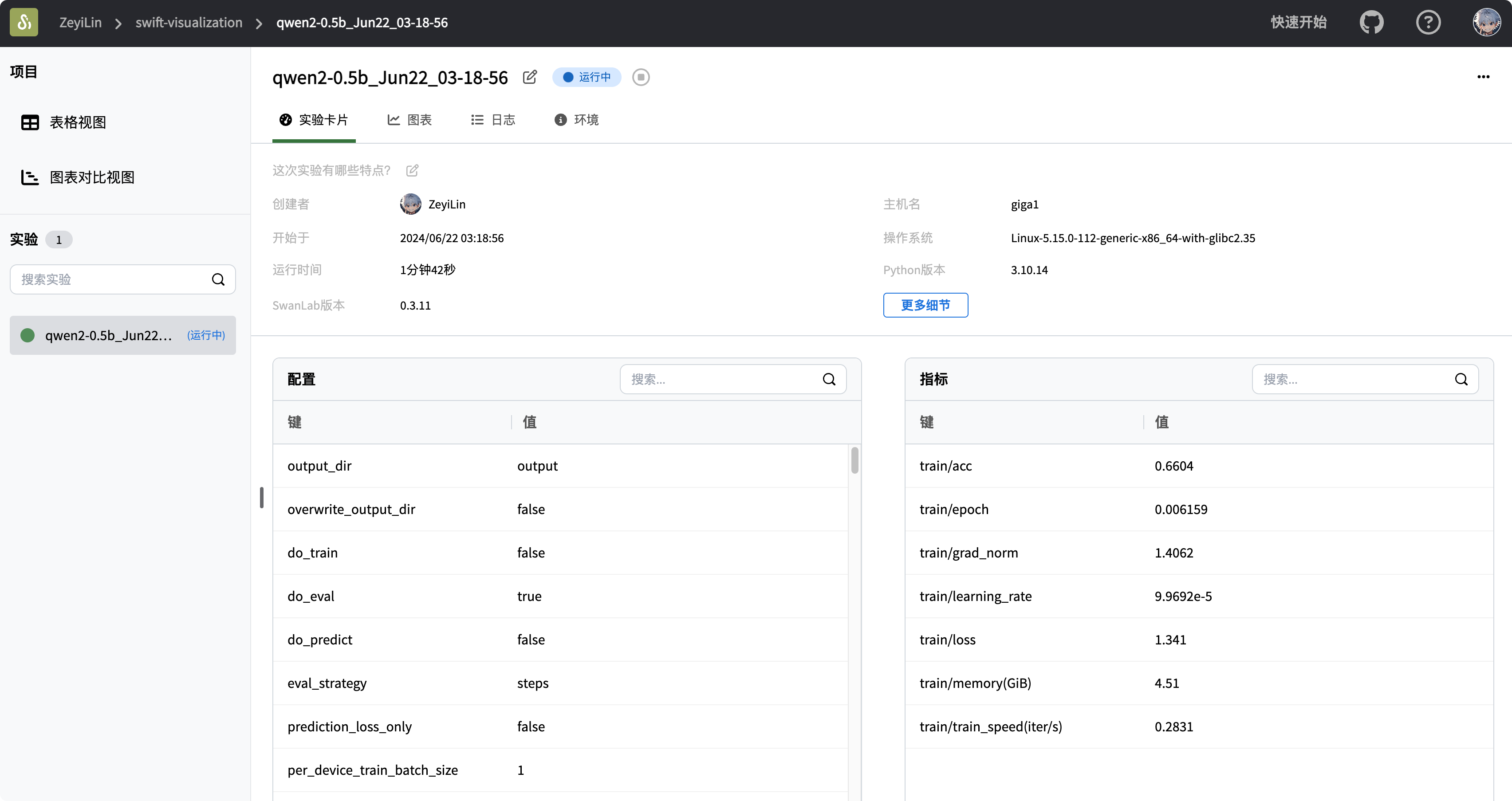Click ZeyiLin creator avatar
Screen dimensions: 1512x801
coord(410,204)
